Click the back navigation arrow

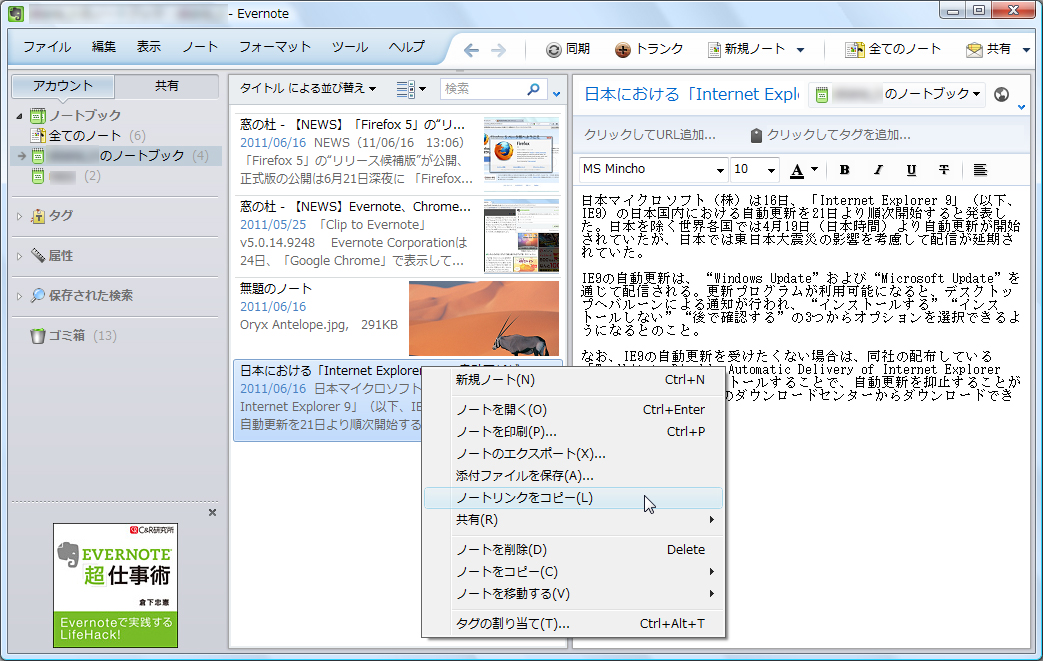point(470,47)
